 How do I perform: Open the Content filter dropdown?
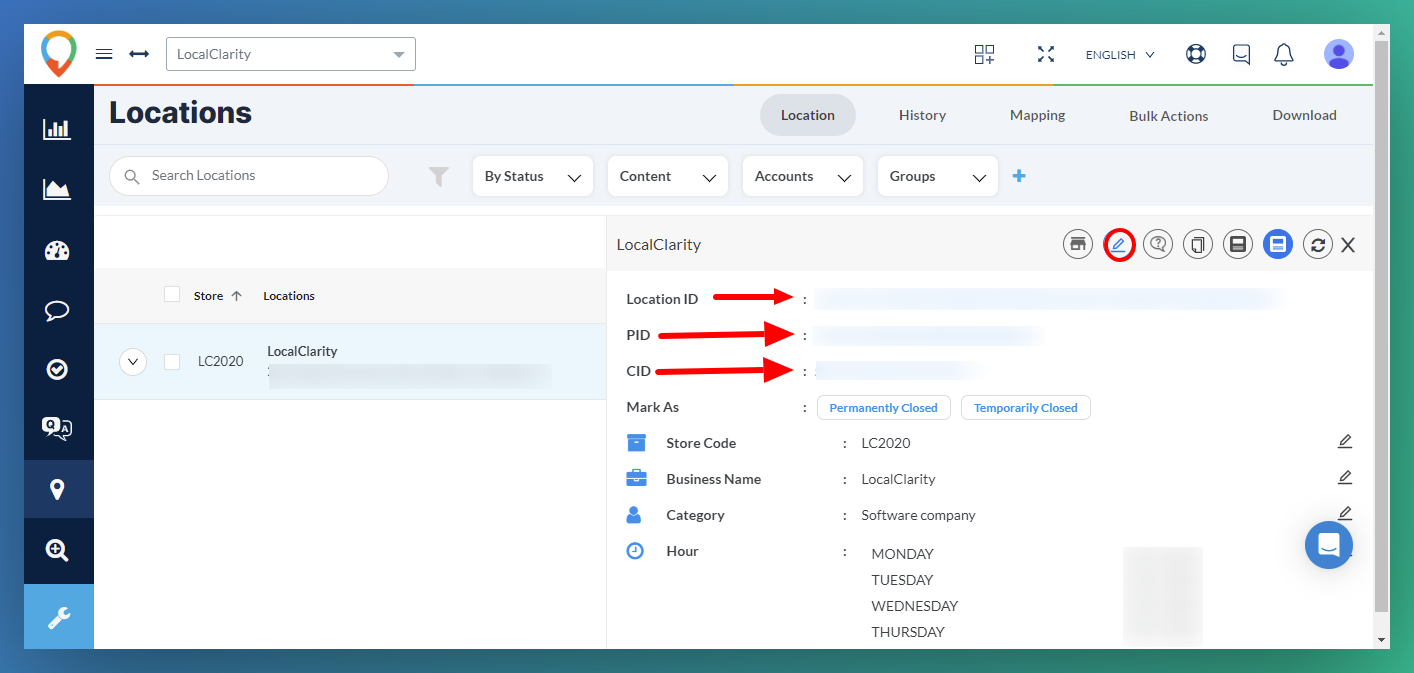click(668, 176)
